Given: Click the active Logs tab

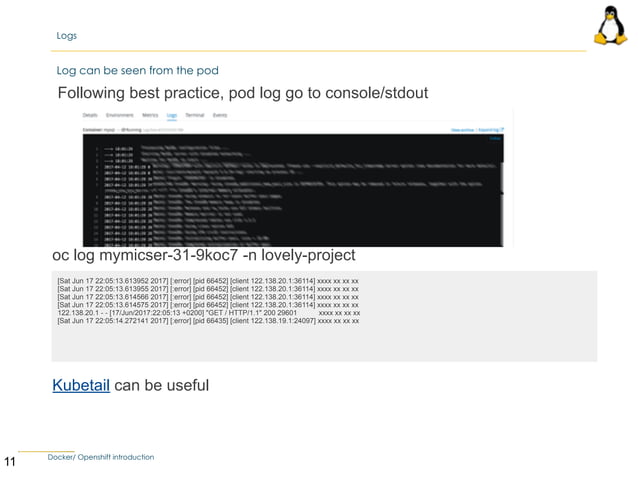Looking at the screenshot, I should (172, 116).
